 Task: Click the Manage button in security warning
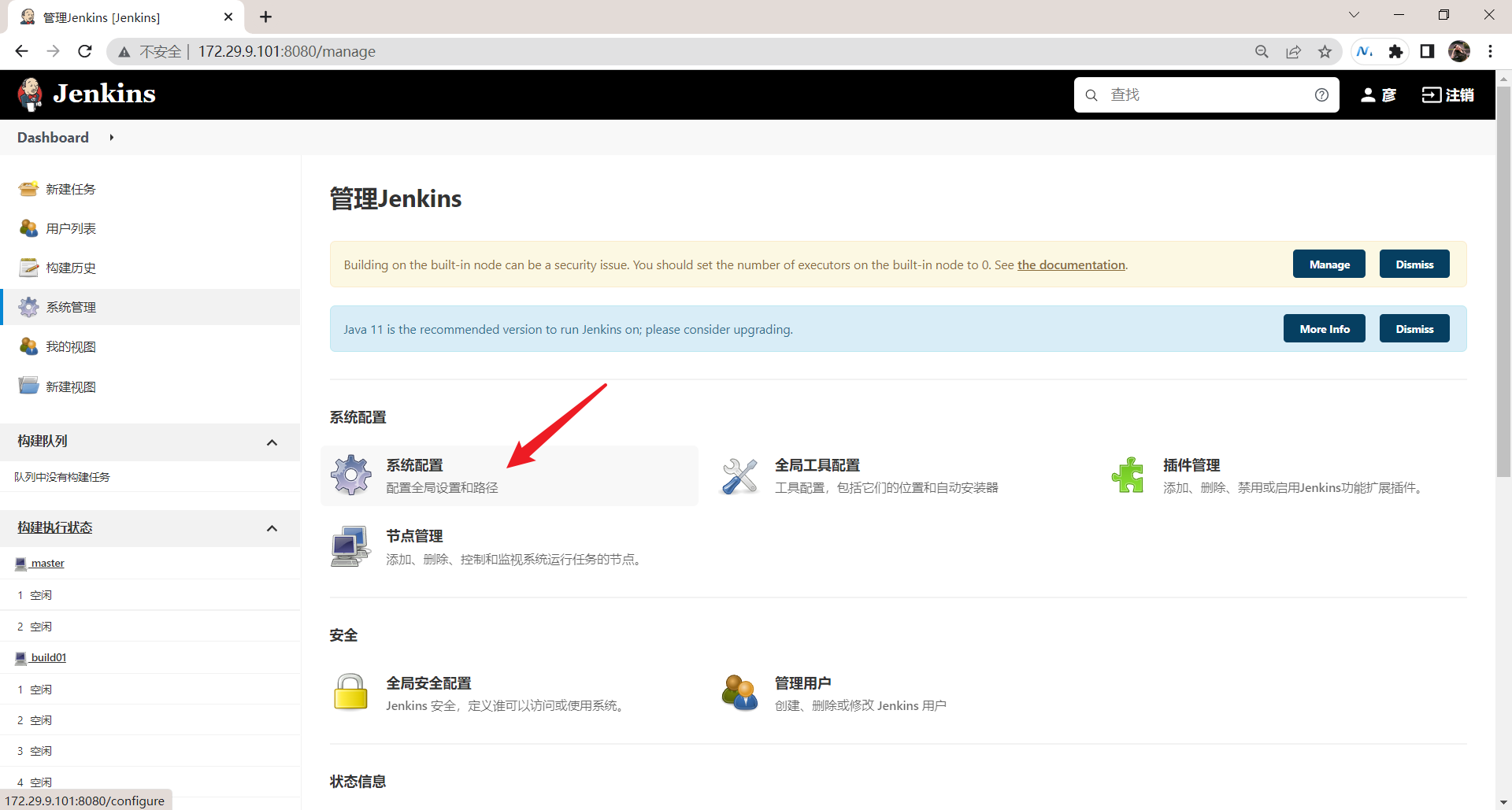tap(1329, 264)
